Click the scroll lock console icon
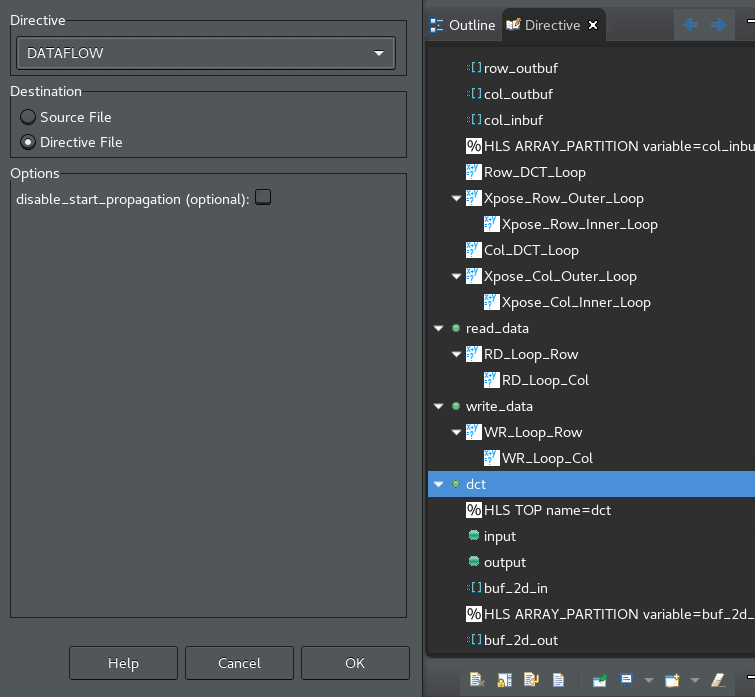 tap(503, 680)
